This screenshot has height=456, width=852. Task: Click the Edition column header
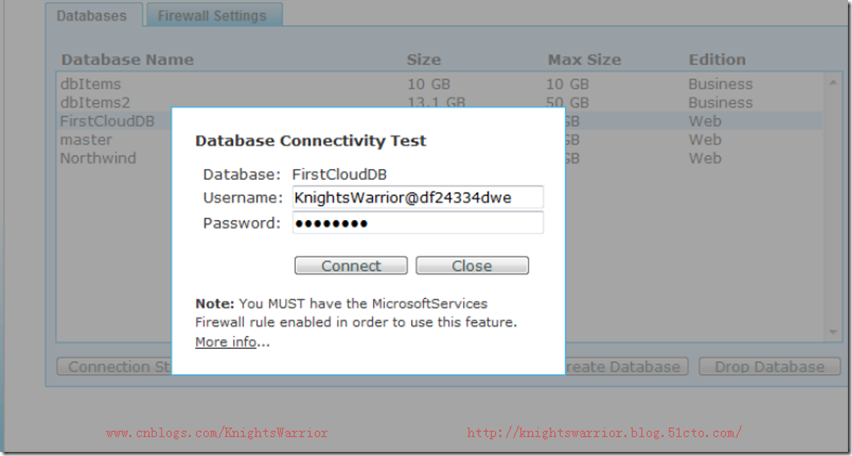717,60
